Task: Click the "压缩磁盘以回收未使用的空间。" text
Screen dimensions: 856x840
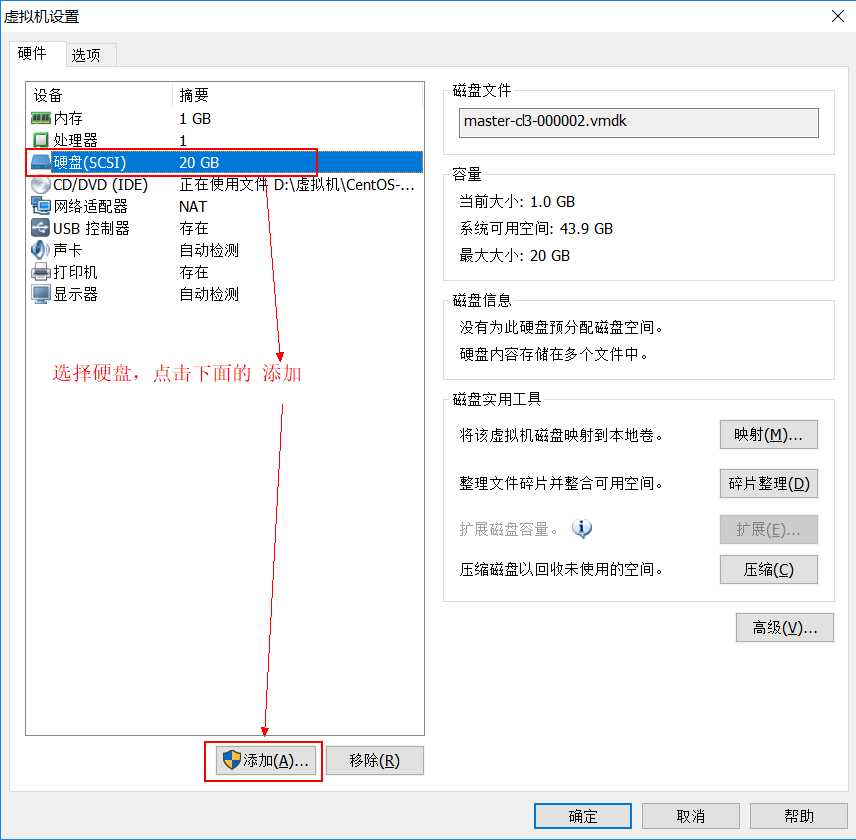Action: tap(562, 569)
